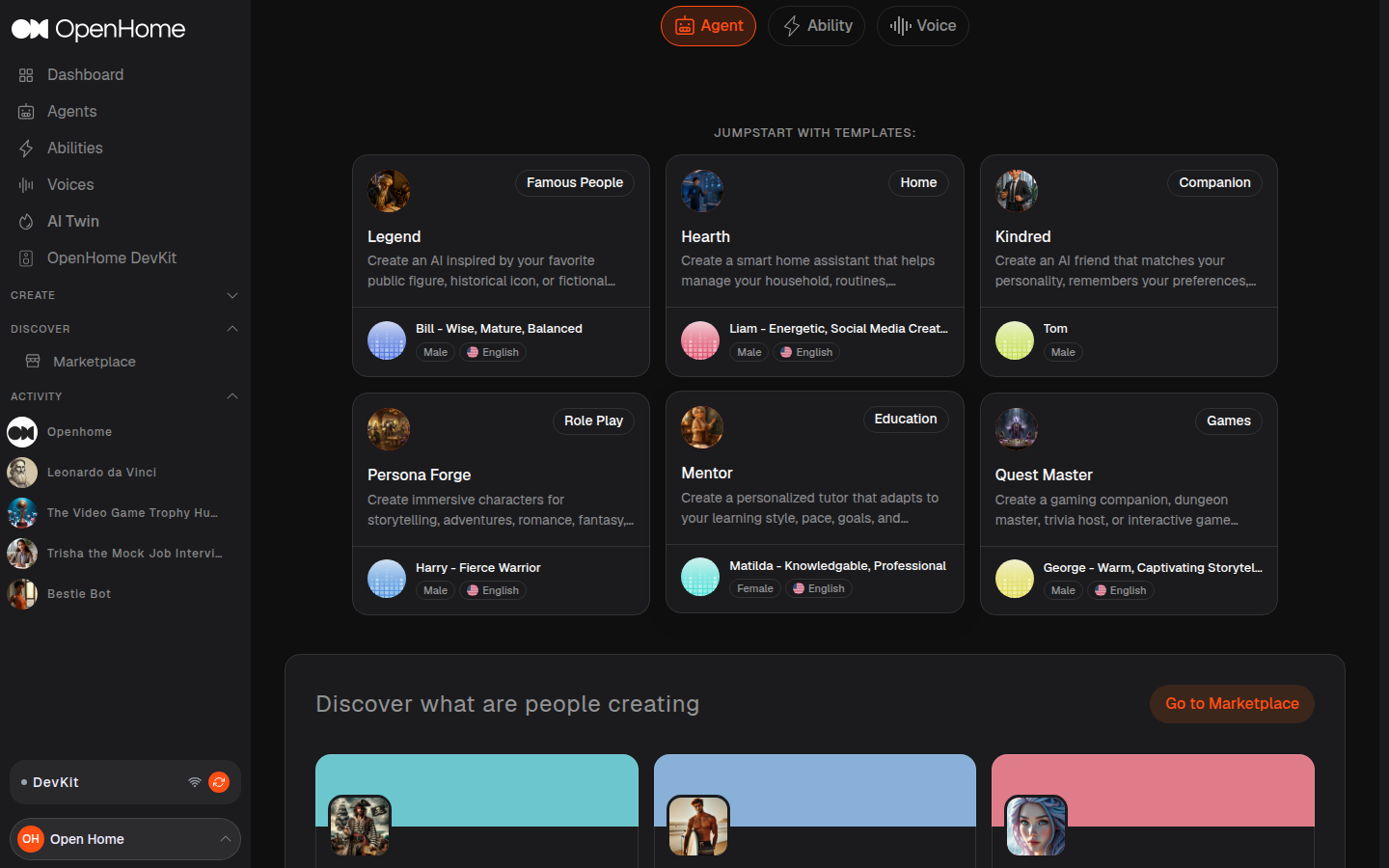This screenshot has height=868, width=1389.
Task: Click Harry's light blue voice avatar
Action: [387, 579]
